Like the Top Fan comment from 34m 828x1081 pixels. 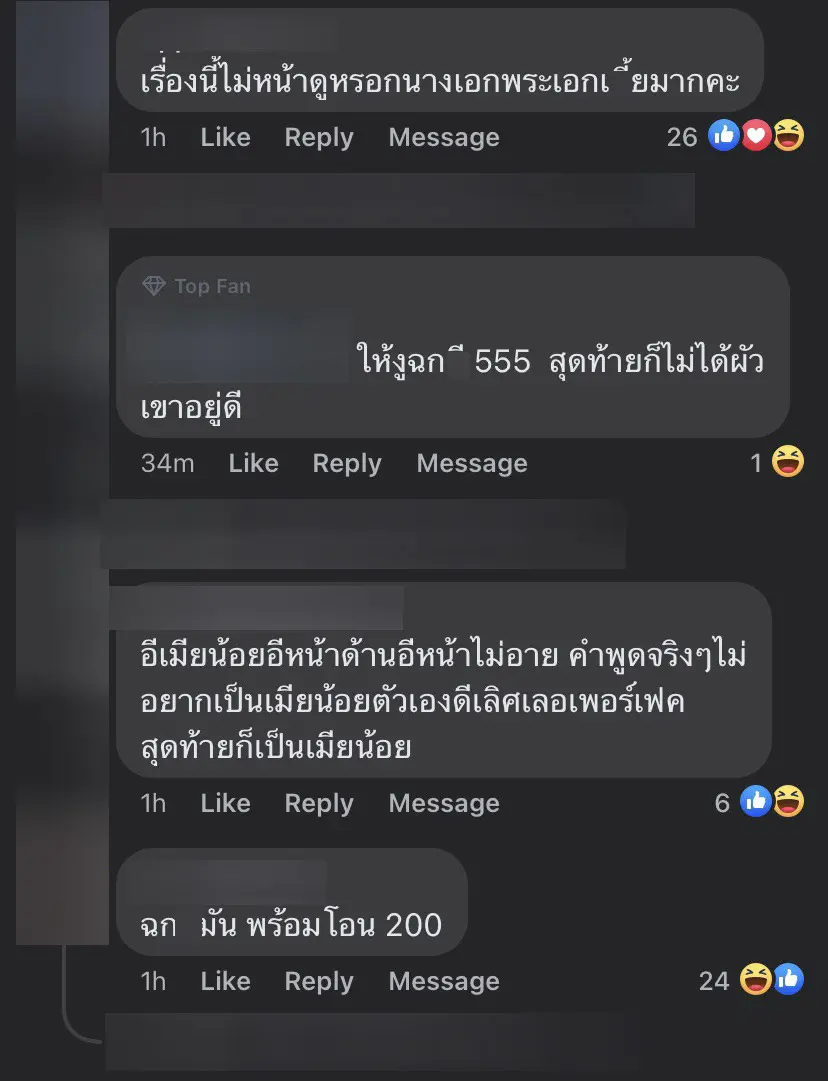click(254, 463)
